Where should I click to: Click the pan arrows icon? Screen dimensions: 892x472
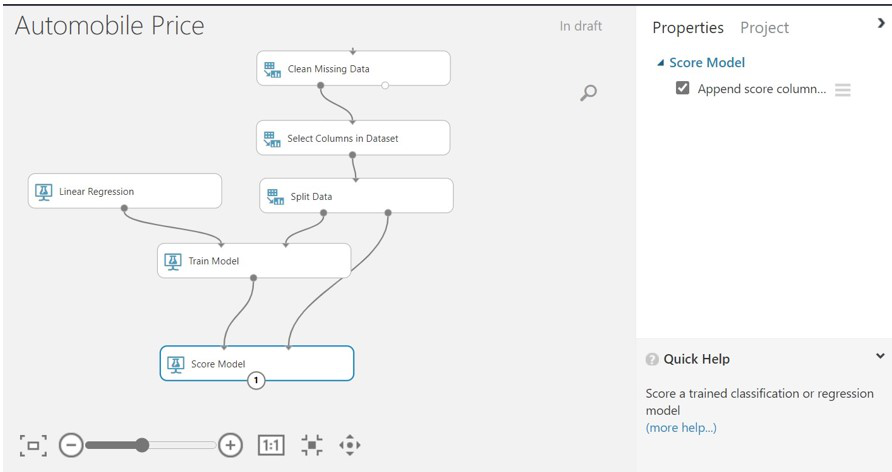[349, 445]
